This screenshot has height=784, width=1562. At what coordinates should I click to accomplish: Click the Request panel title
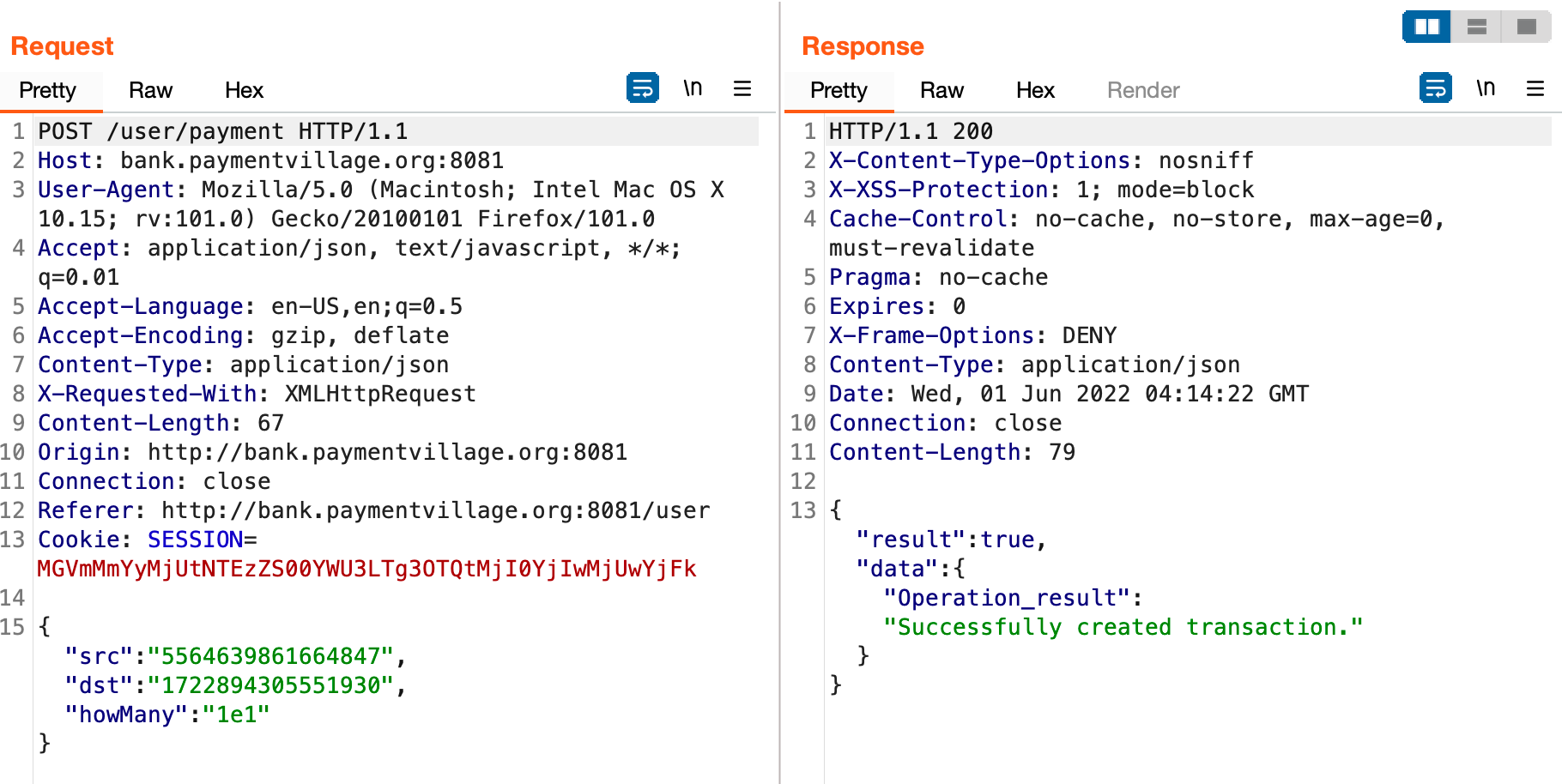coord(62,46)
